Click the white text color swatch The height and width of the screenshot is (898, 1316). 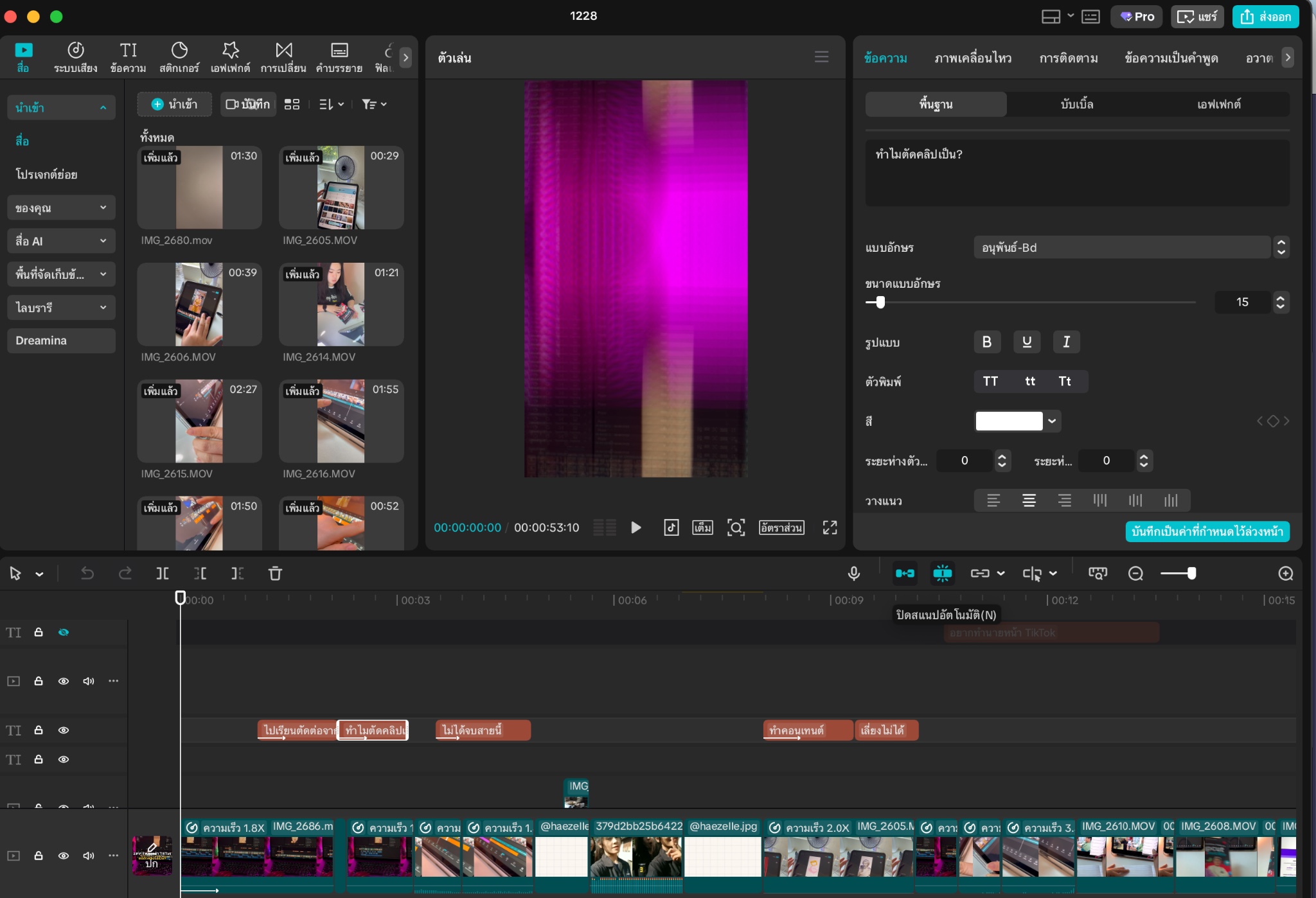coord(1009,421)
